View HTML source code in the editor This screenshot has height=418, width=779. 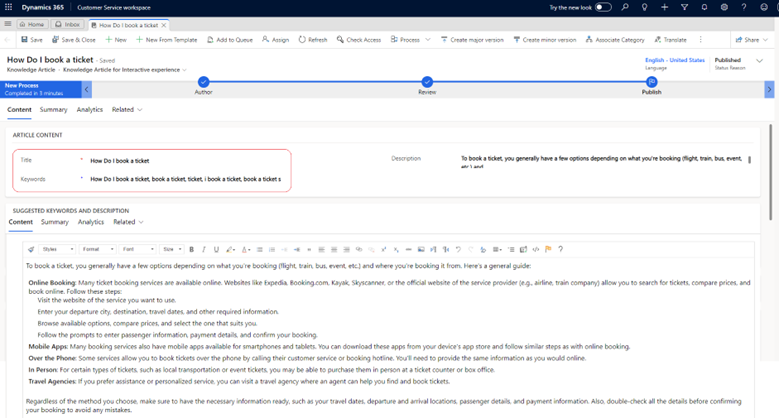(536, 250)
